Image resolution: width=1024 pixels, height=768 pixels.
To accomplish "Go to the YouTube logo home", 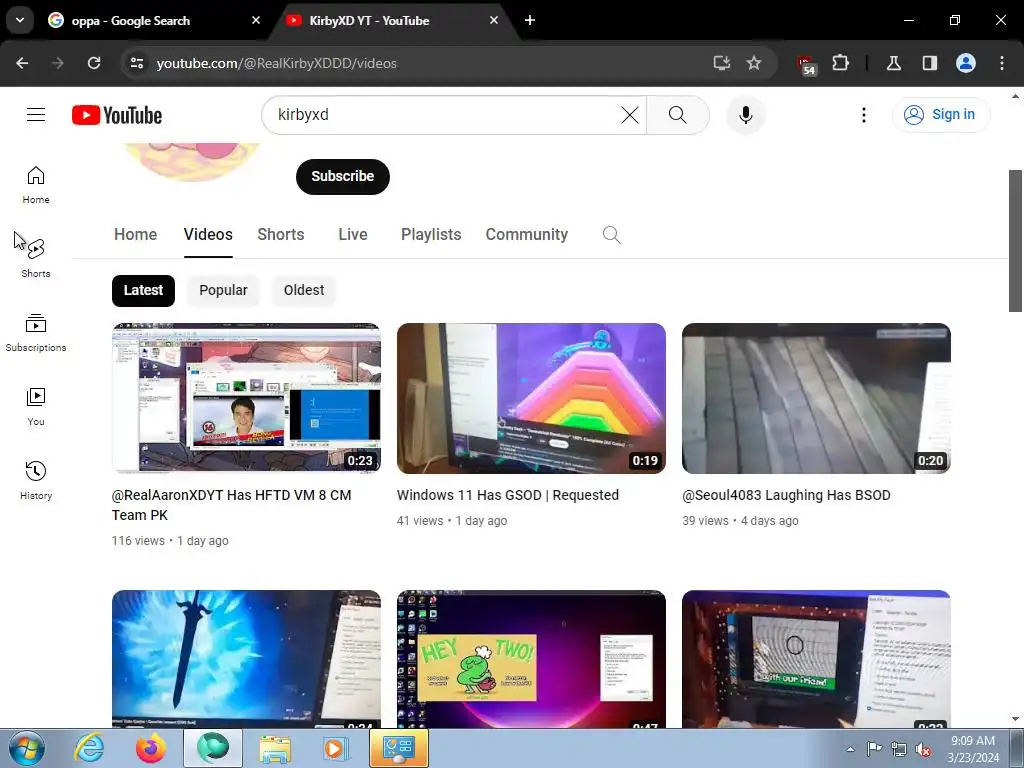I will 117,115.
